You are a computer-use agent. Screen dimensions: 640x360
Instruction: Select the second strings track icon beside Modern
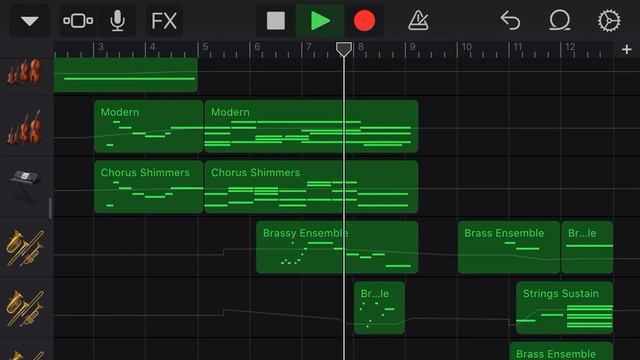click(25, 127)
